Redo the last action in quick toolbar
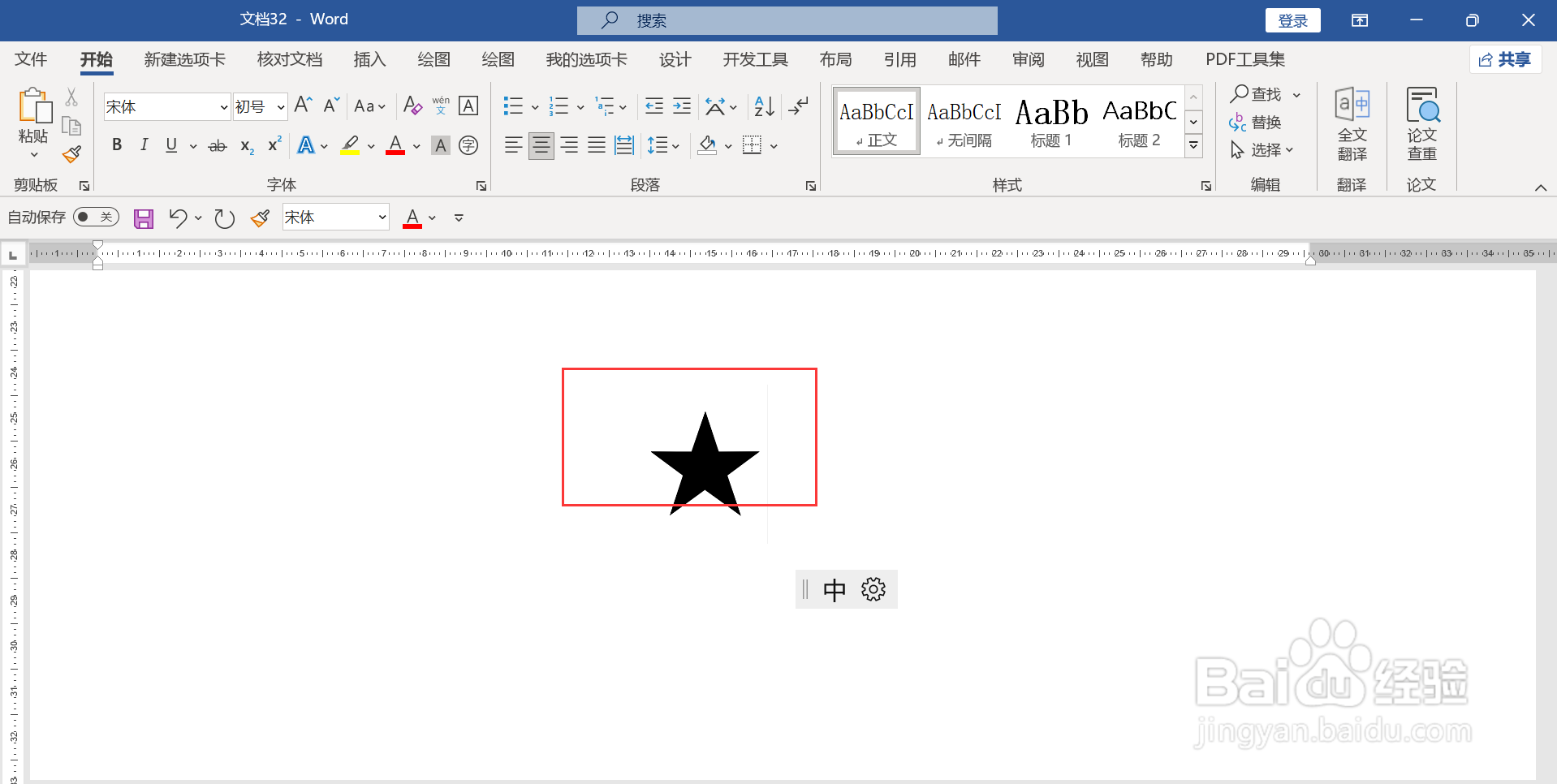The height and width of the screenshot is (784, 1557). [x=224, y=218]
